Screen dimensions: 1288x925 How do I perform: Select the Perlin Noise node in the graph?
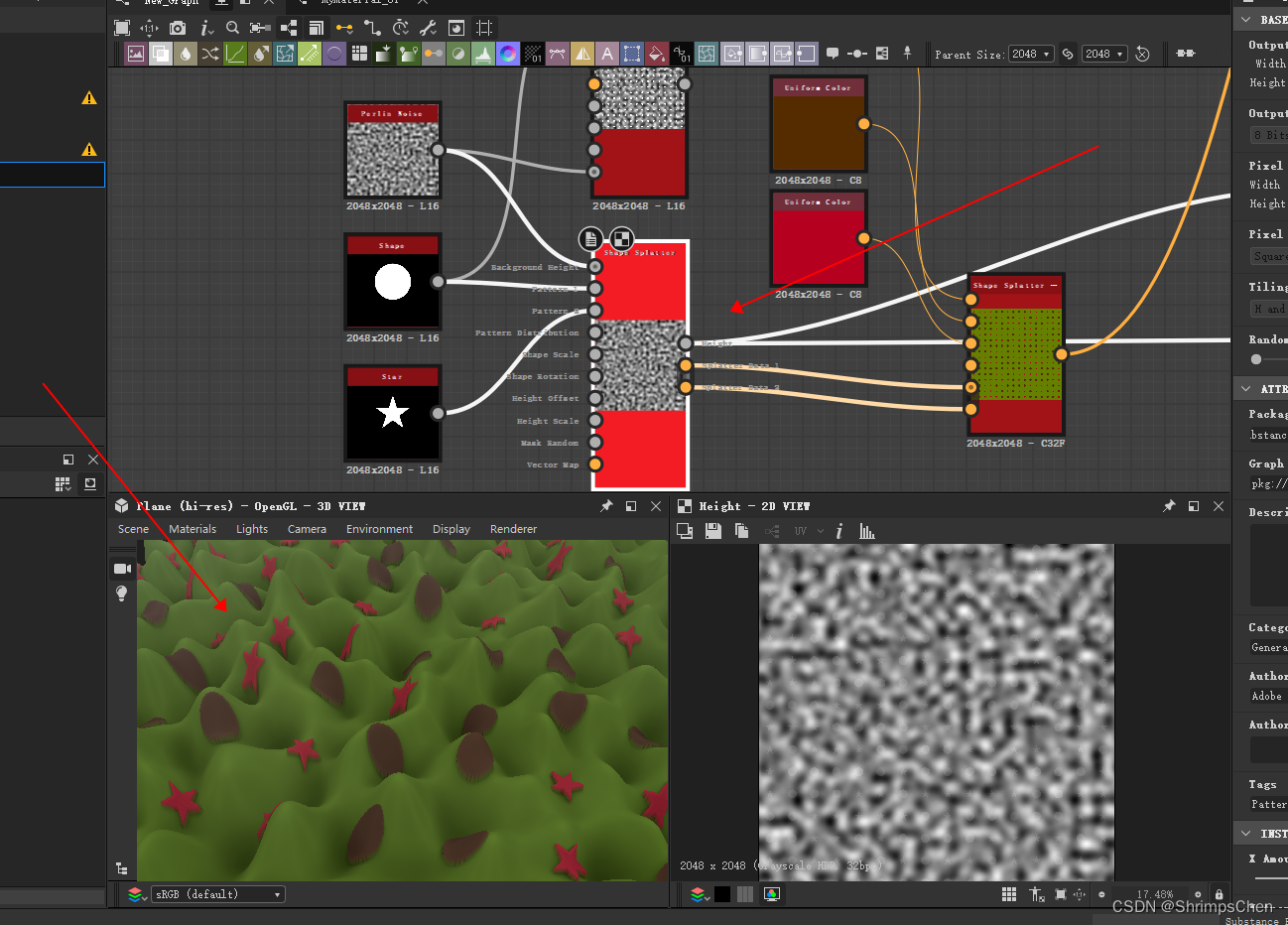point(392,149)
